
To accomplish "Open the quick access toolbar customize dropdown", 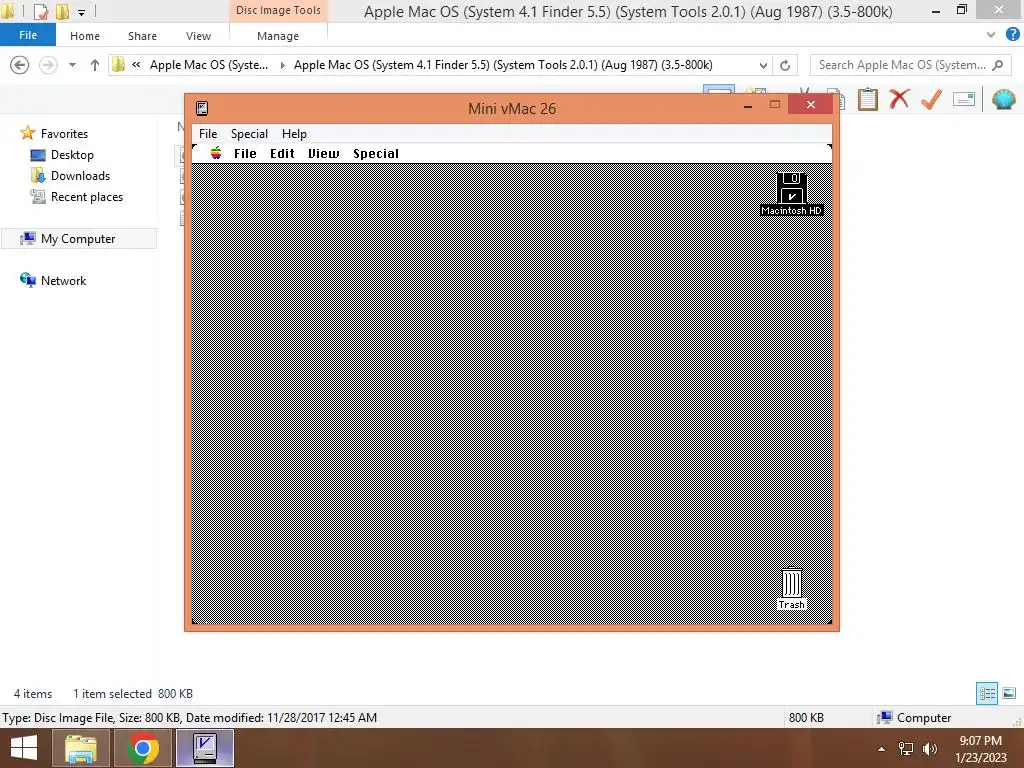I will click(82, 12).
